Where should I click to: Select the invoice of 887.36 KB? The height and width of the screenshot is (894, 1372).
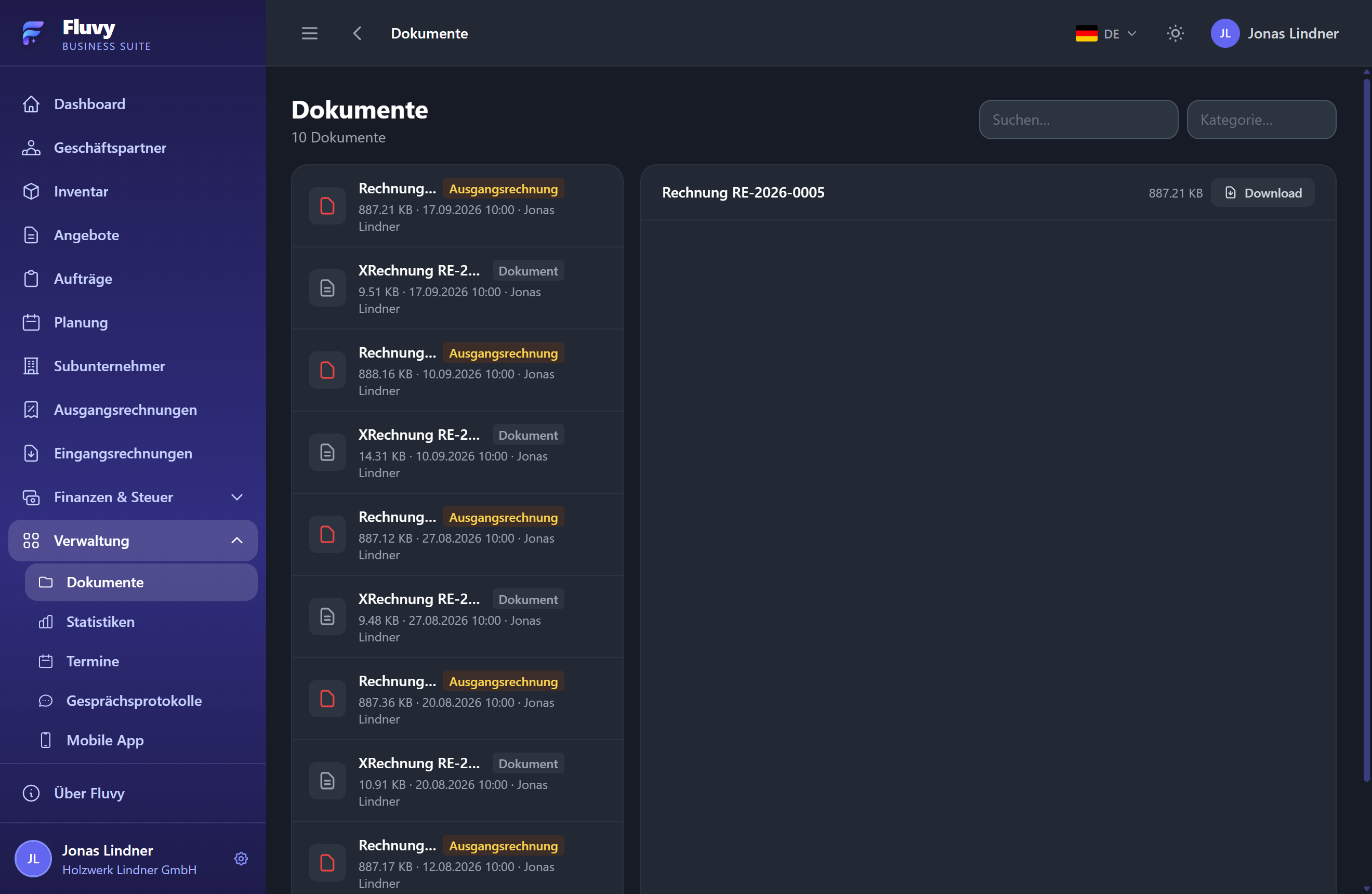tap(457, 699)
